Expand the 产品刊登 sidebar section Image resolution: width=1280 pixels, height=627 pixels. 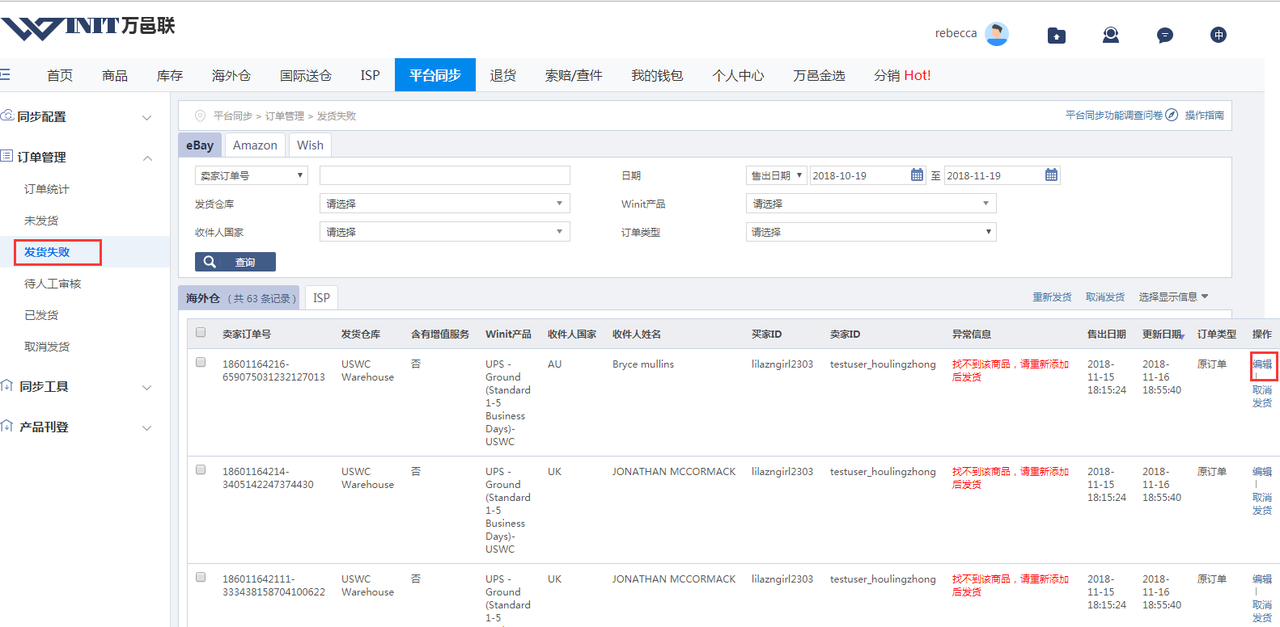(147, 428)
